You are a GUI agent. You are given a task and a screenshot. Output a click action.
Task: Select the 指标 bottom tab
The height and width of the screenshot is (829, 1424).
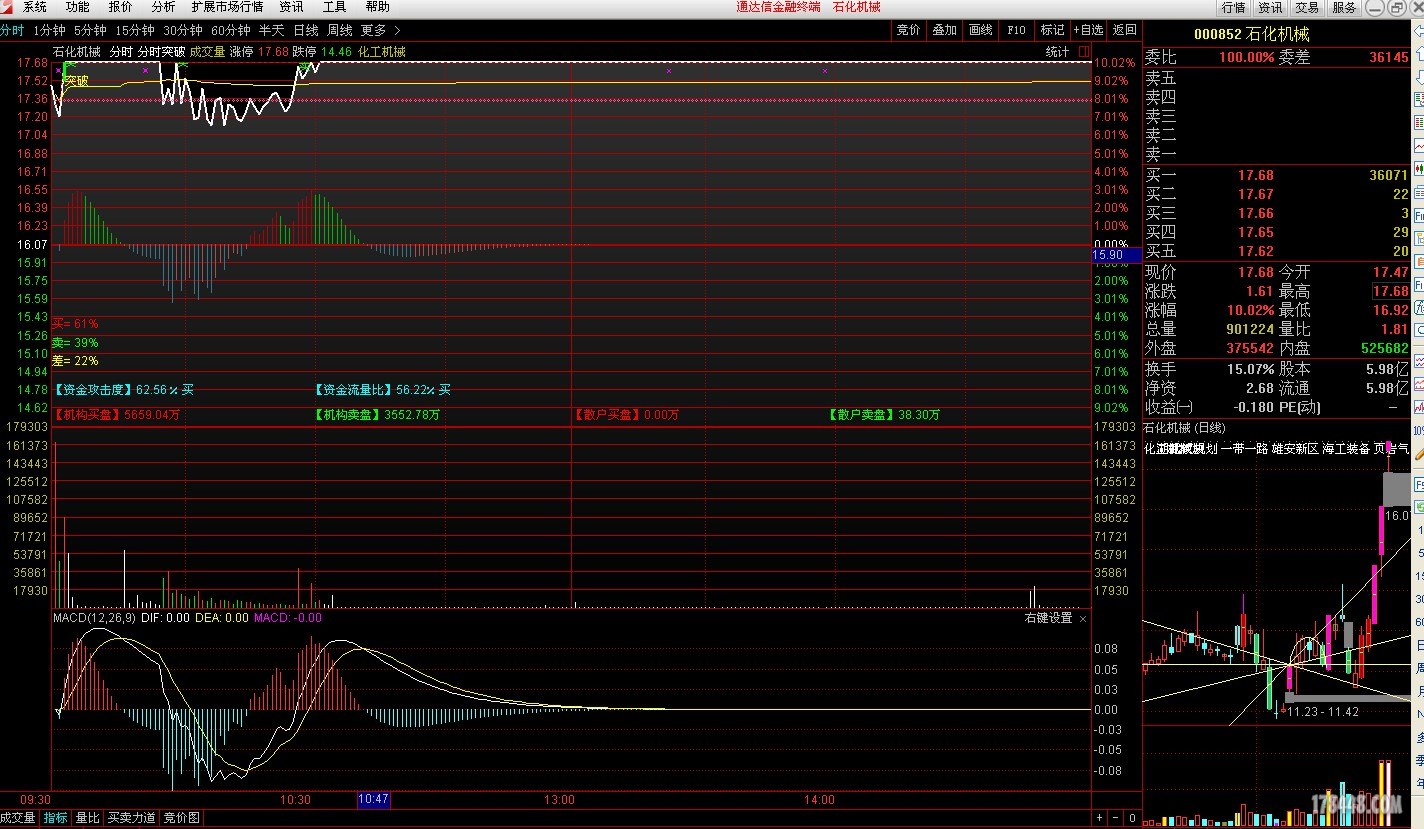(55, 818)
